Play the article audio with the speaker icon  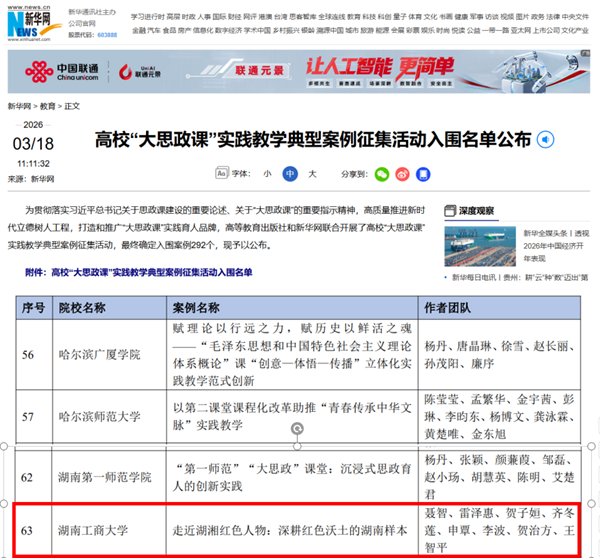point(544,138)
